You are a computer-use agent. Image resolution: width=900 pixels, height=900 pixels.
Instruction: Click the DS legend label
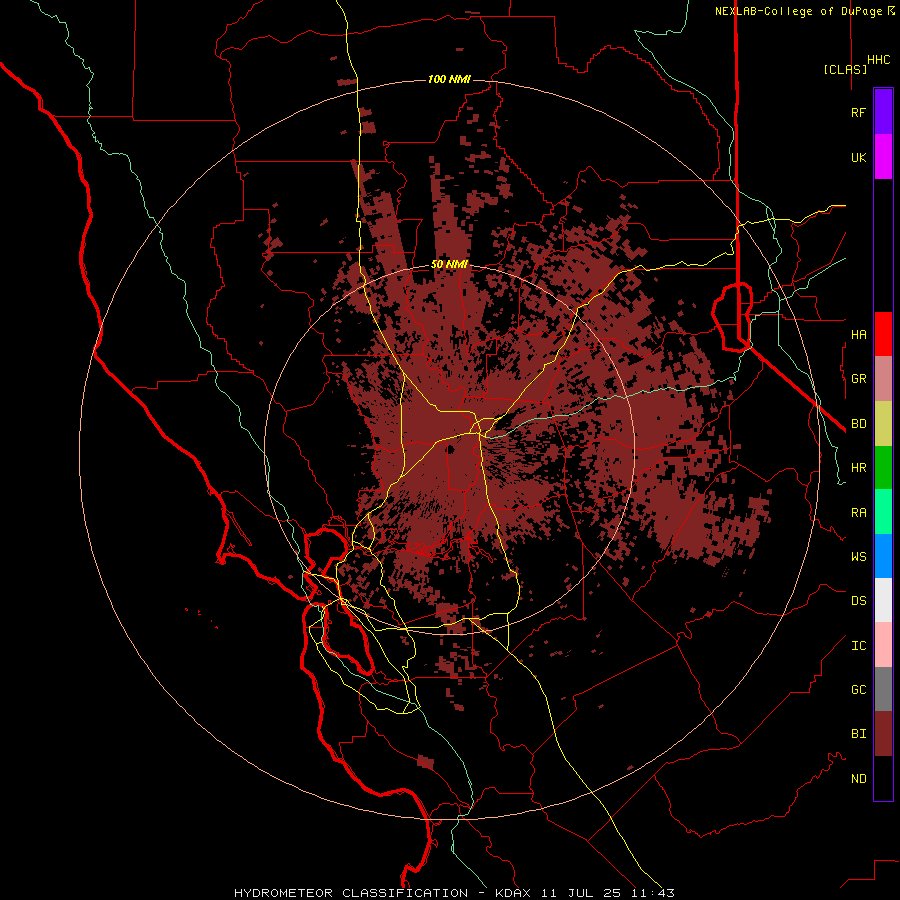(x=858, y=601)
